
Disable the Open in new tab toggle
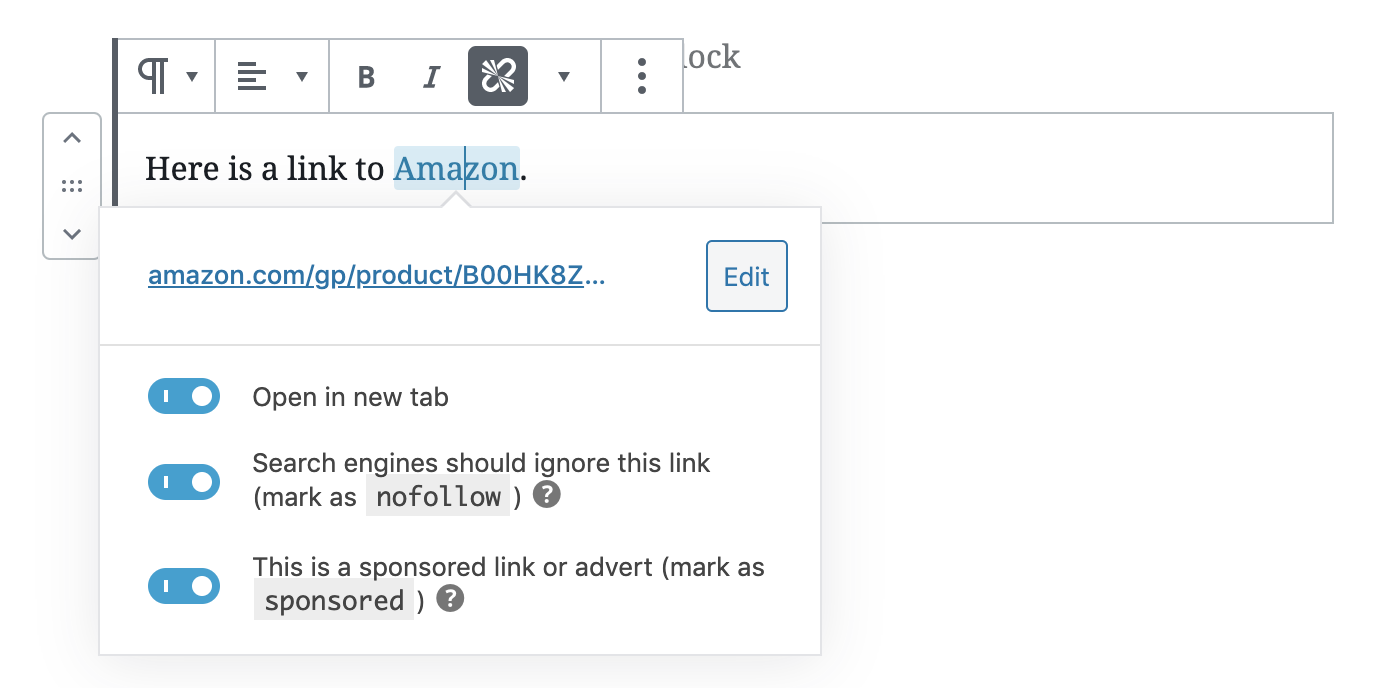tap(184, 396)
